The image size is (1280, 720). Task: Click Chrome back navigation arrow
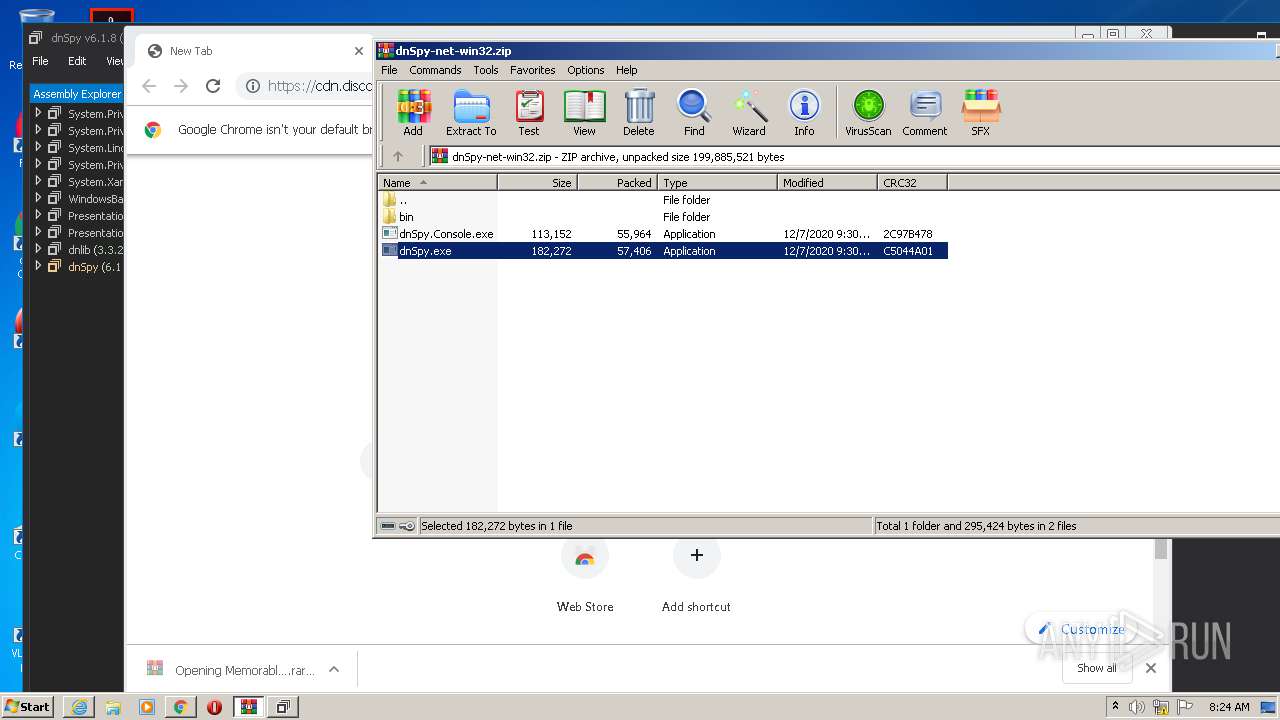pyautogui.click(x=149, y=86)
